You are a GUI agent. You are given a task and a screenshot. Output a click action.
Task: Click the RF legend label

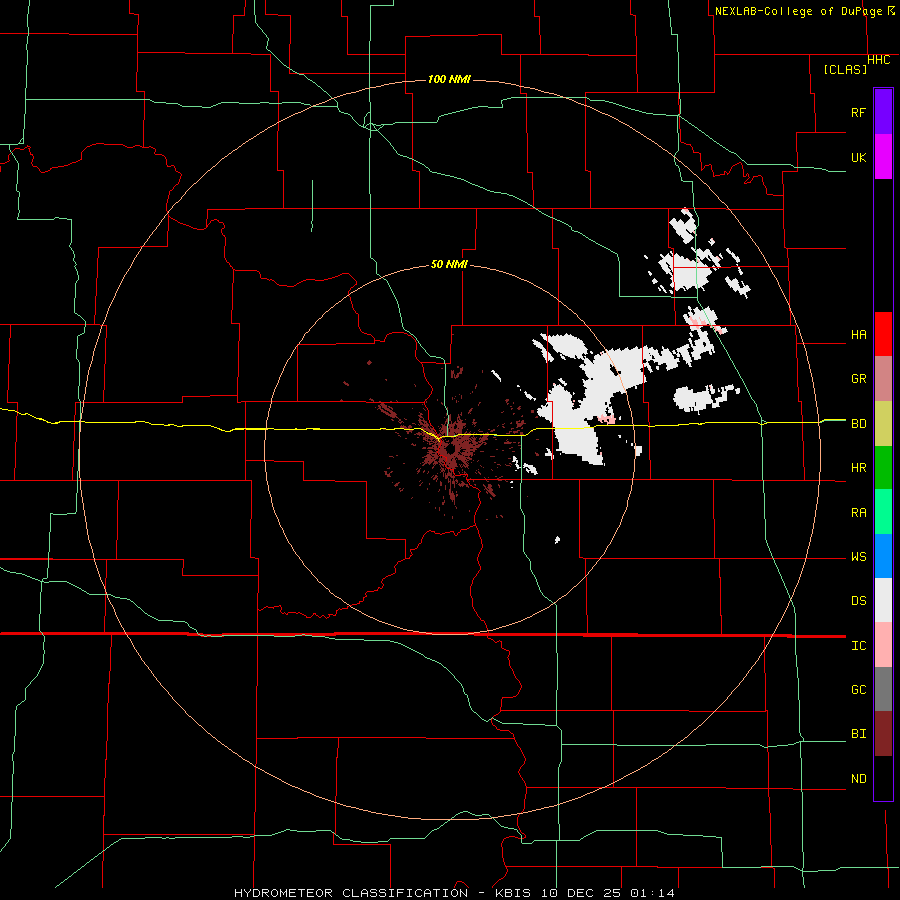[858, 112]
